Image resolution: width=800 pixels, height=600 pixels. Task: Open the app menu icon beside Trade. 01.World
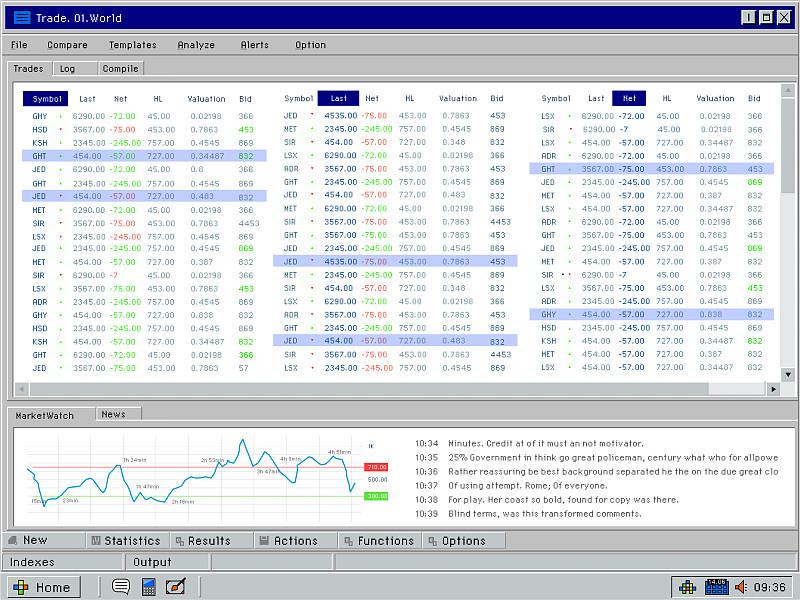pyautogui.click(x=22, y=18)
